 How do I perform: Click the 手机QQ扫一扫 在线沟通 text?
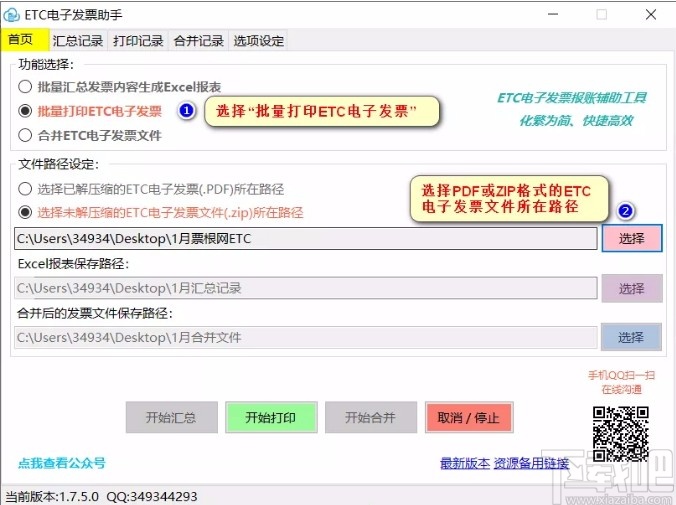tap(621, 382)
